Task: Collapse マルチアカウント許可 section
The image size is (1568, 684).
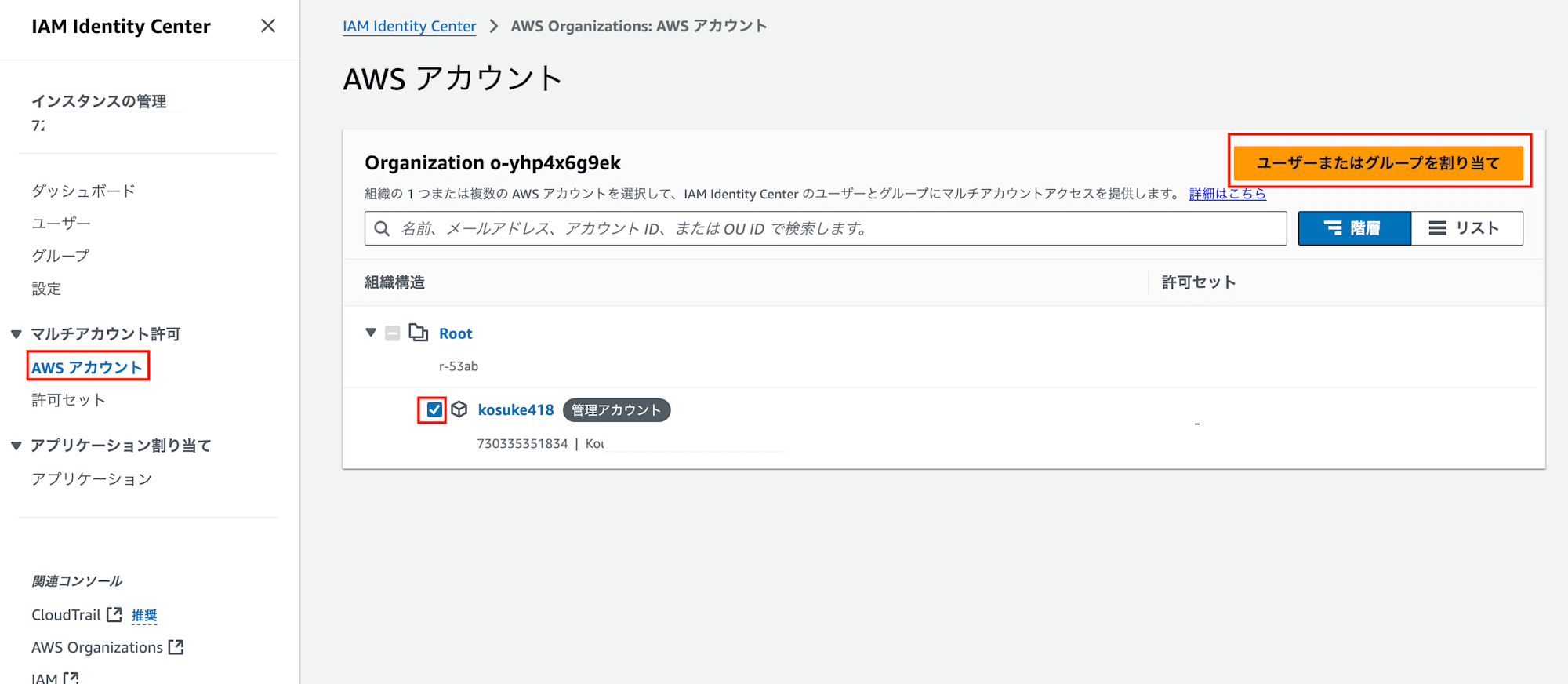Action: coord(16,334)
